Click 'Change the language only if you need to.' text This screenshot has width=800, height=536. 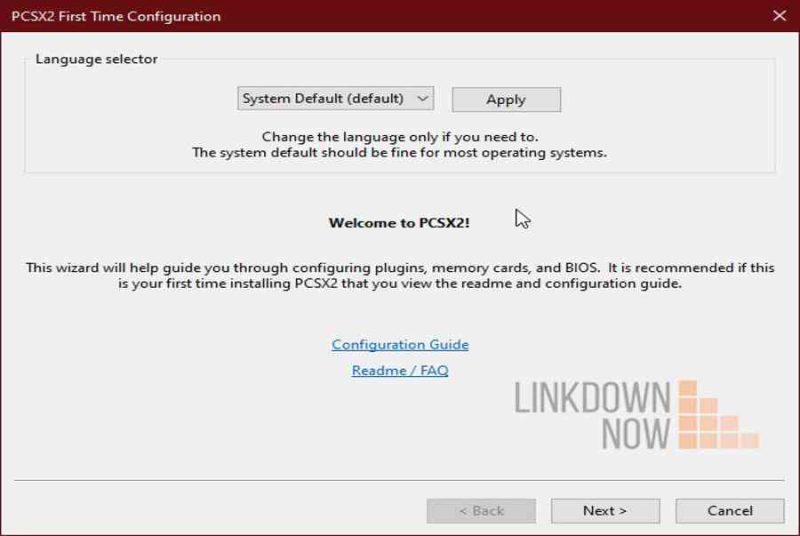400,137
